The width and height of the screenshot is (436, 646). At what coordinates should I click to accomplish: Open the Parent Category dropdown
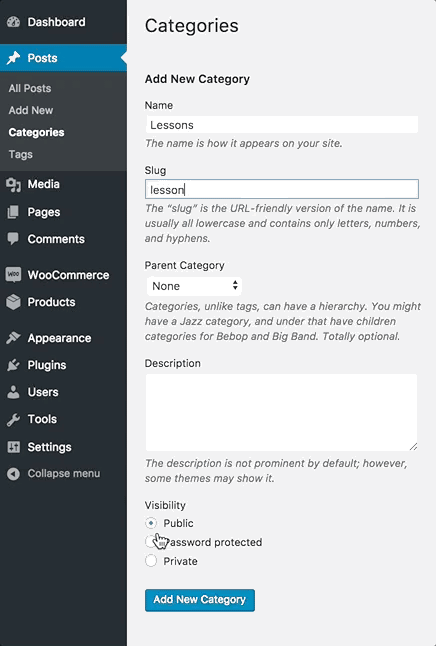click(x=194, y=286)
